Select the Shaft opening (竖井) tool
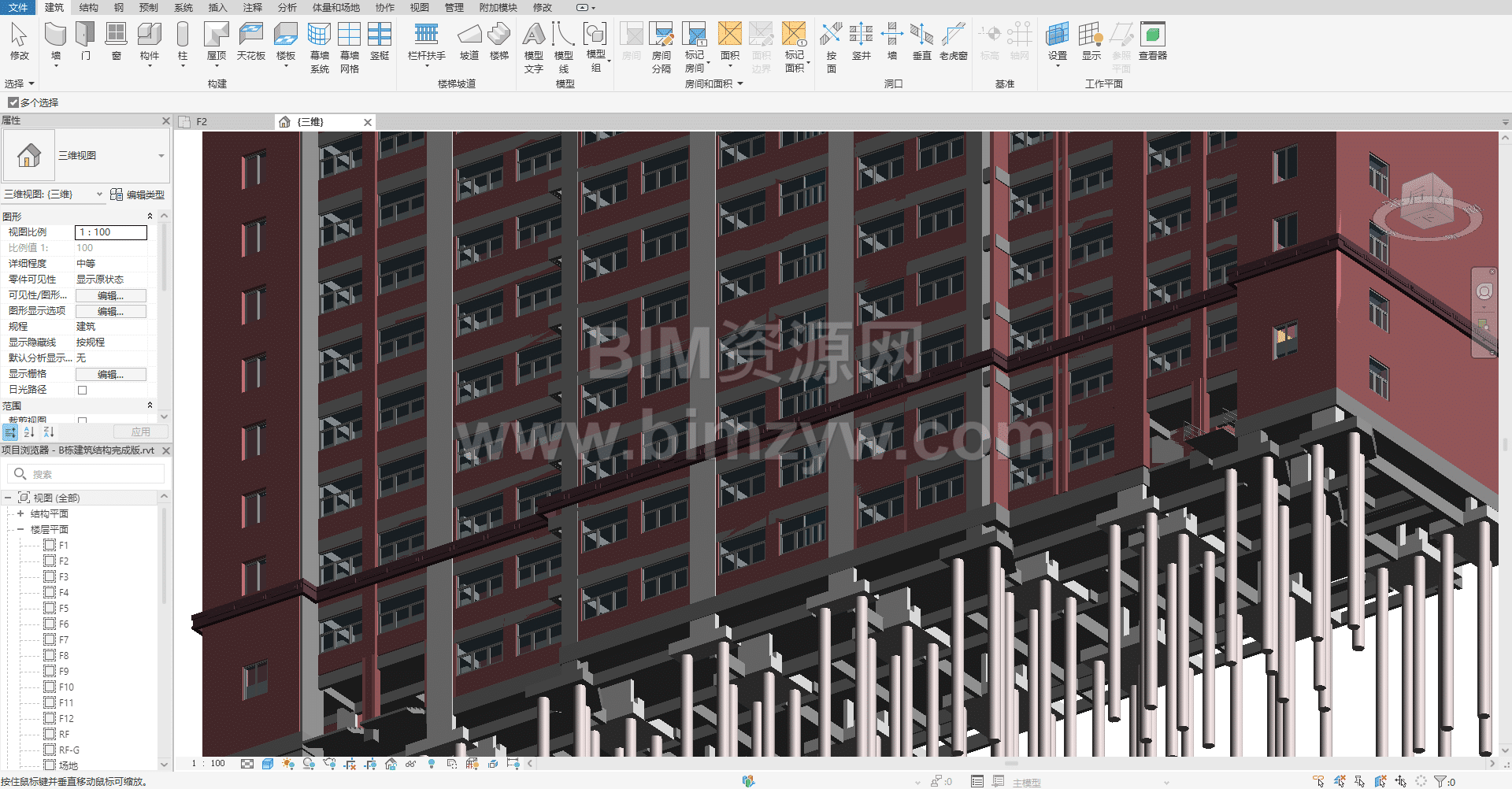Viewport: 1512px width, 789px height. 862,42
